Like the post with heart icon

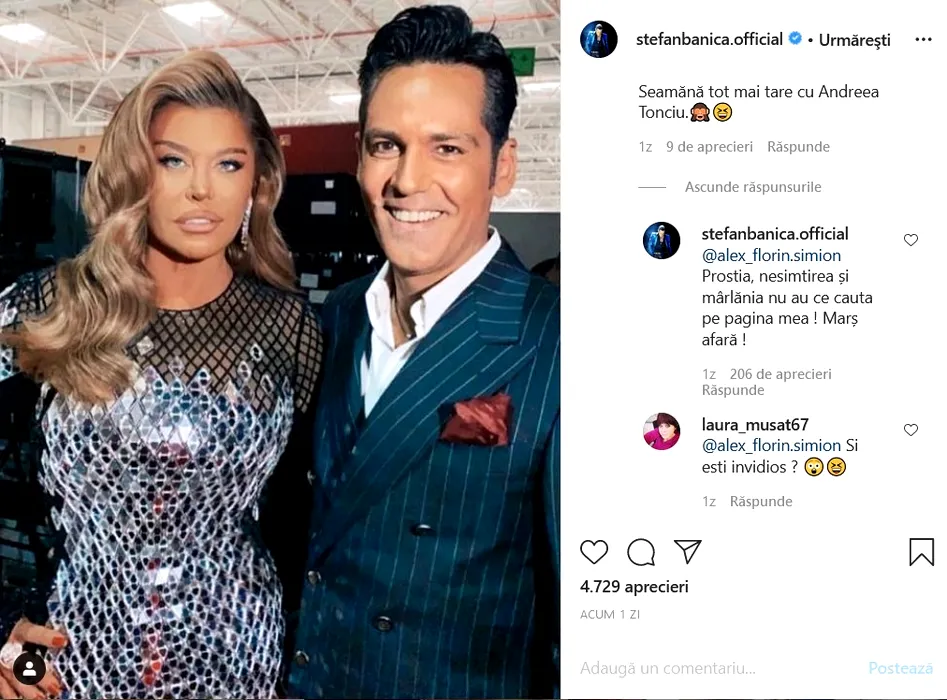pos(594,552)
